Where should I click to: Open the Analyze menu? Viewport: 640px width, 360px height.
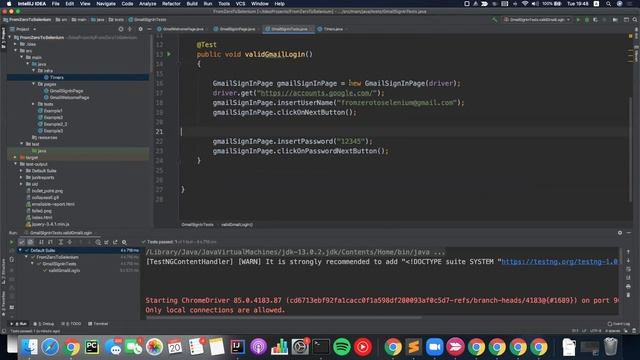coord(147,4)
